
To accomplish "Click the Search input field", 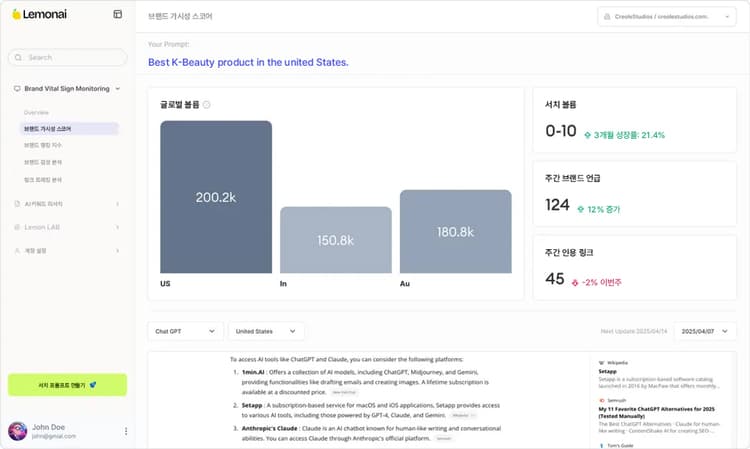I will click(67, 57).
